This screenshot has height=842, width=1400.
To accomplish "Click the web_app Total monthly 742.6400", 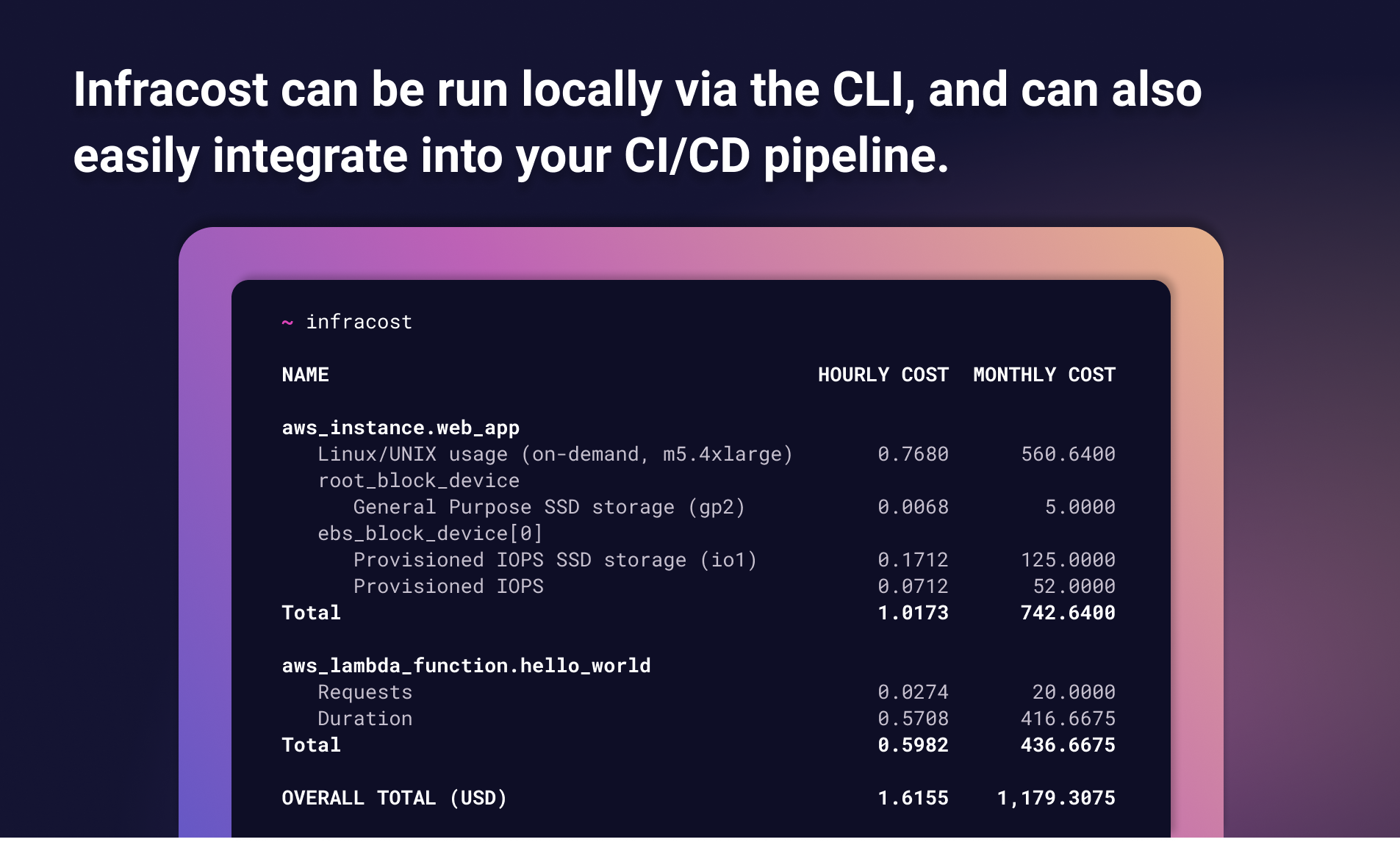I will click(x=1069, y=613).
